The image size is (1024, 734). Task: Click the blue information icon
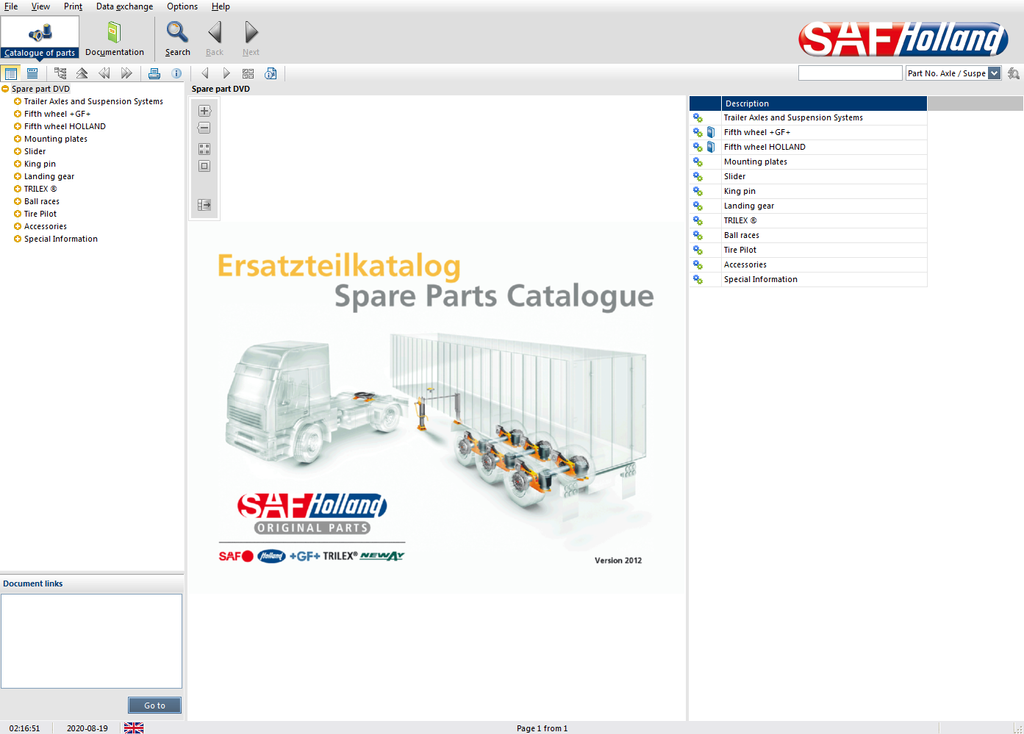pyautogui.click(x=177, y=73)
